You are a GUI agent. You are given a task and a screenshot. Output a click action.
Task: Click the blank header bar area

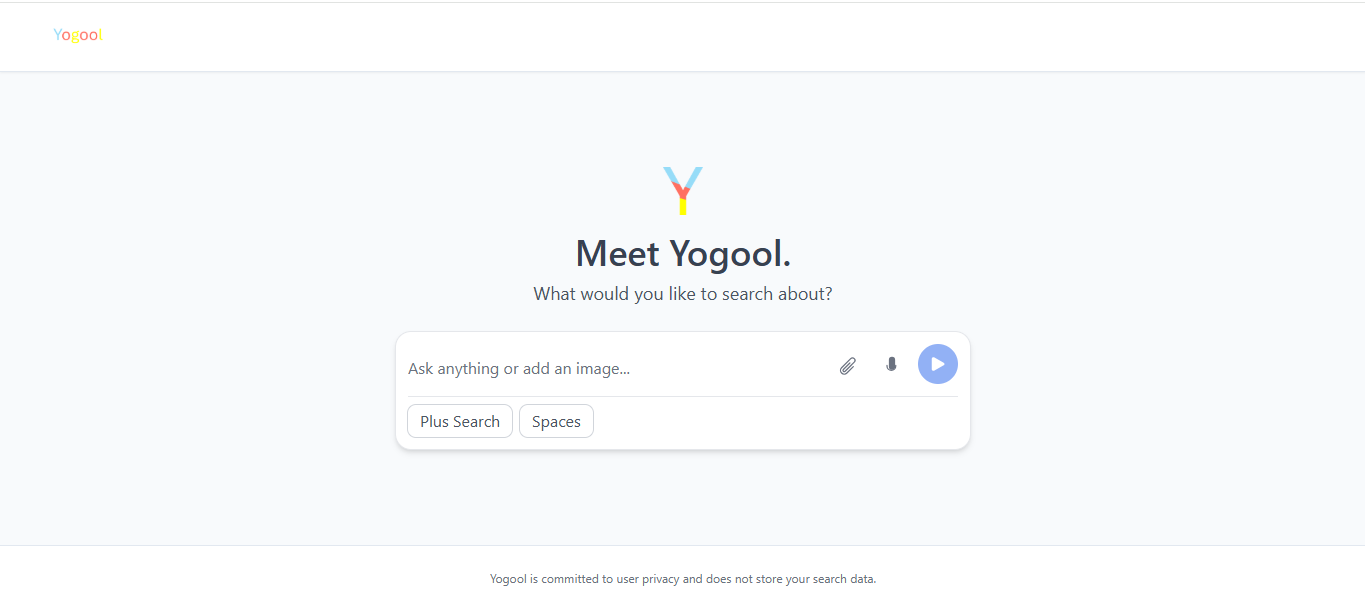pos(700,36)
